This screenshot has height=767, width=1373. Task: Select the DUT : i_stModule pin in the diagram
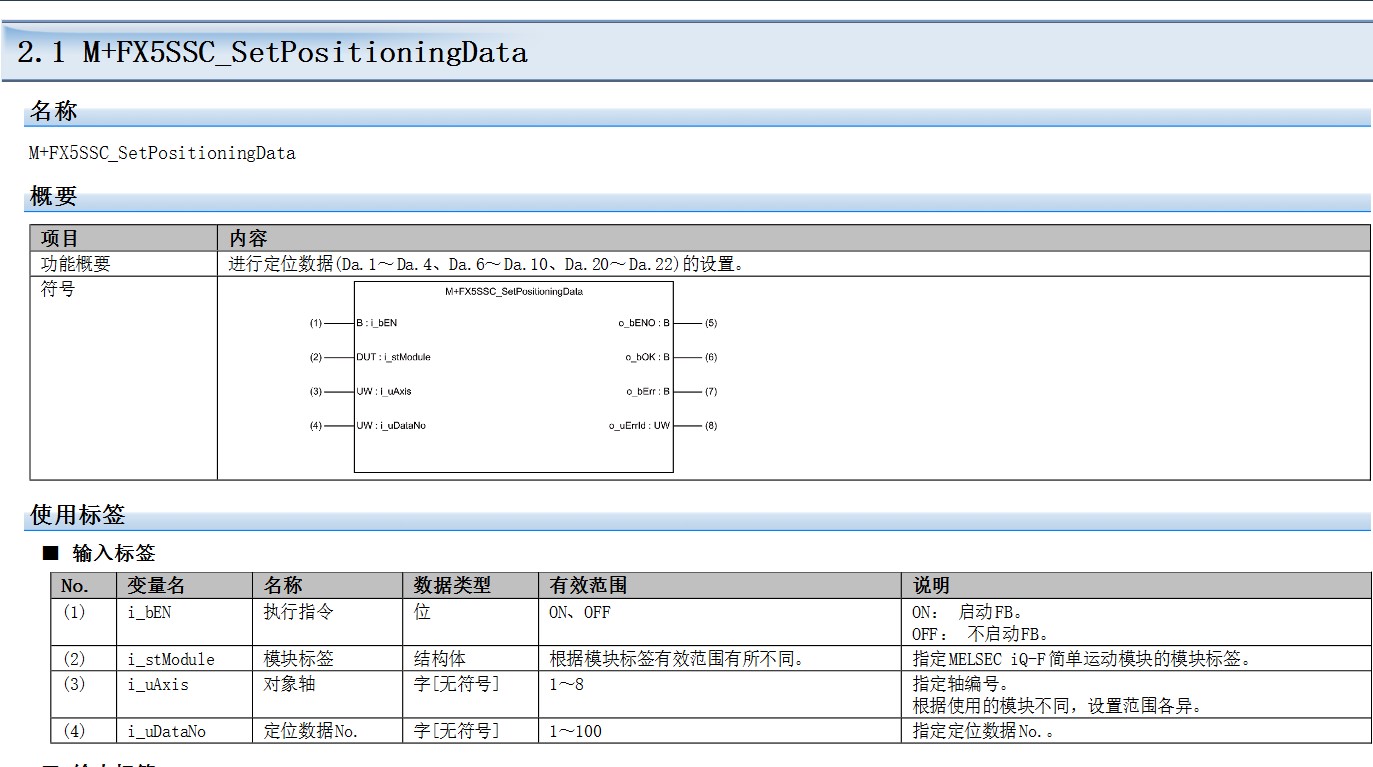point(393,357)
